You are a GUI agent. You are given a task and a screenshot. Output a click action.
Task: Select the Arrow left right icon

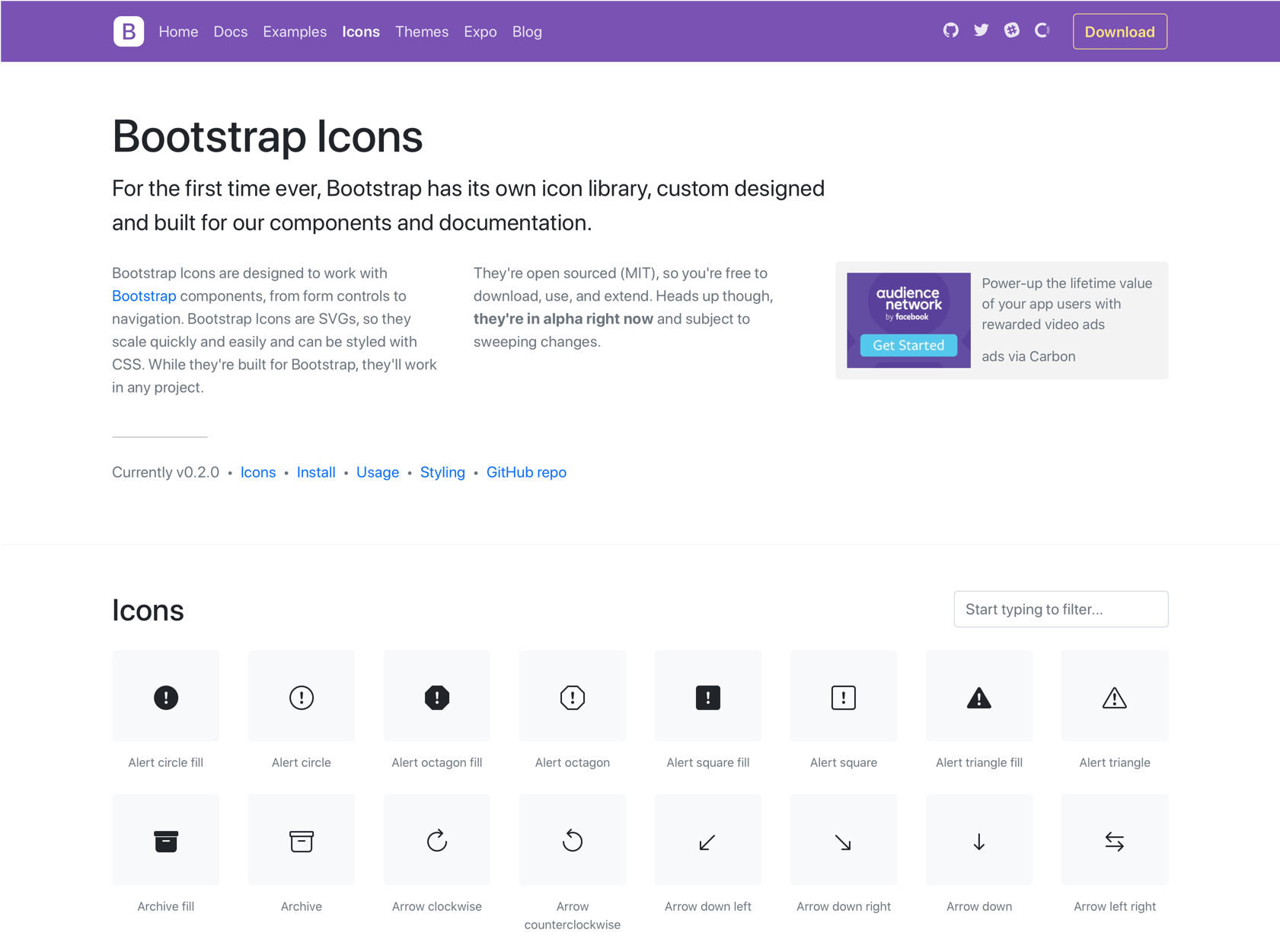coord(1115,840)
